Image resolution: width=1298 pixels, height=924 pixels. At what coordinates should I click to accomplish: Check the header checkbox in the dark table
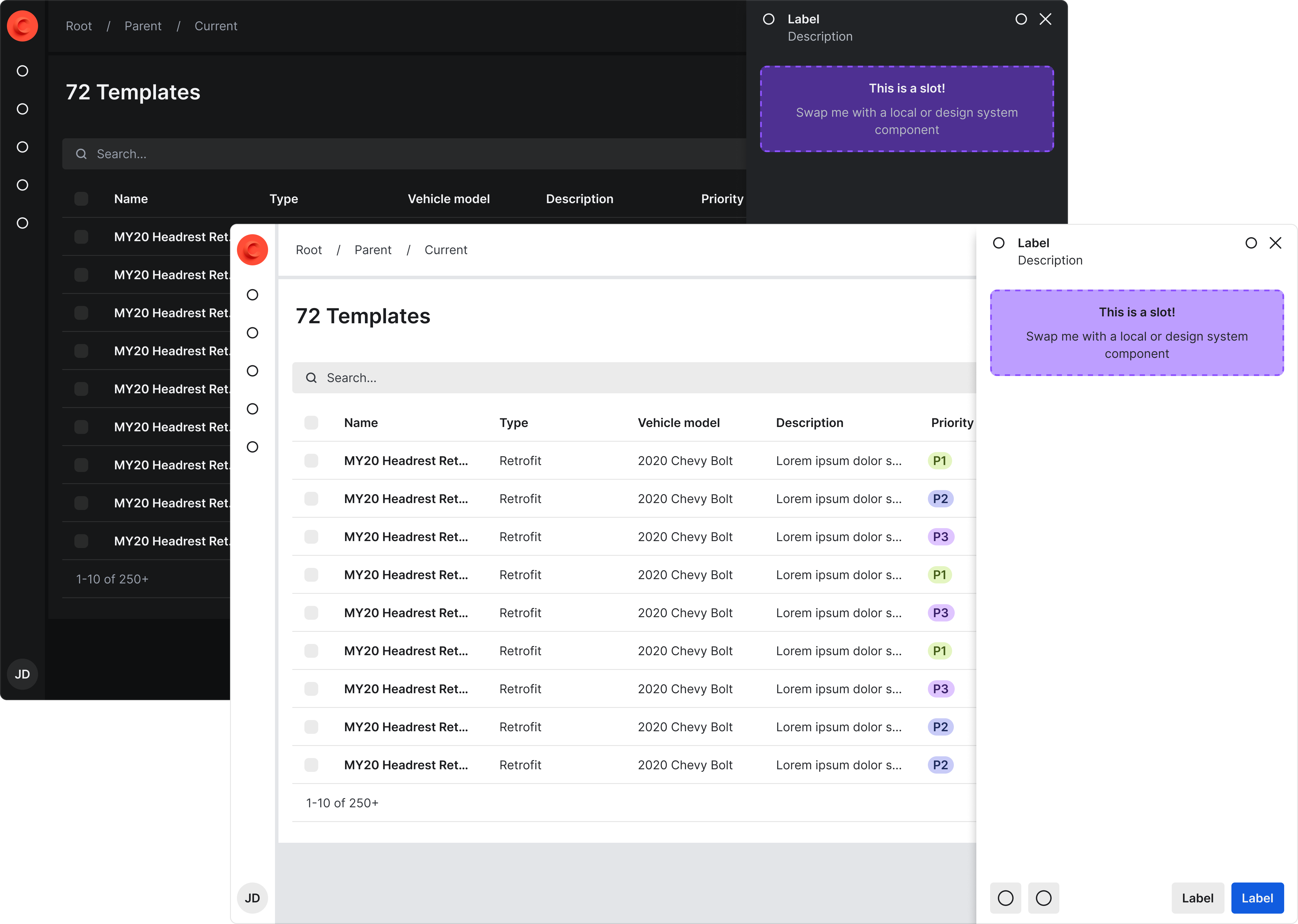click(81, 199)
